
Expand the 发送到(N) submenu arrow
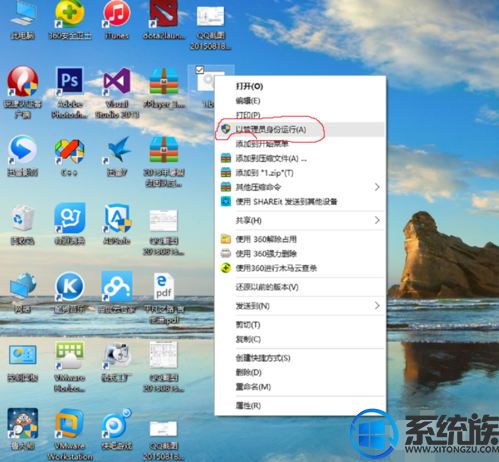[377, 306]
